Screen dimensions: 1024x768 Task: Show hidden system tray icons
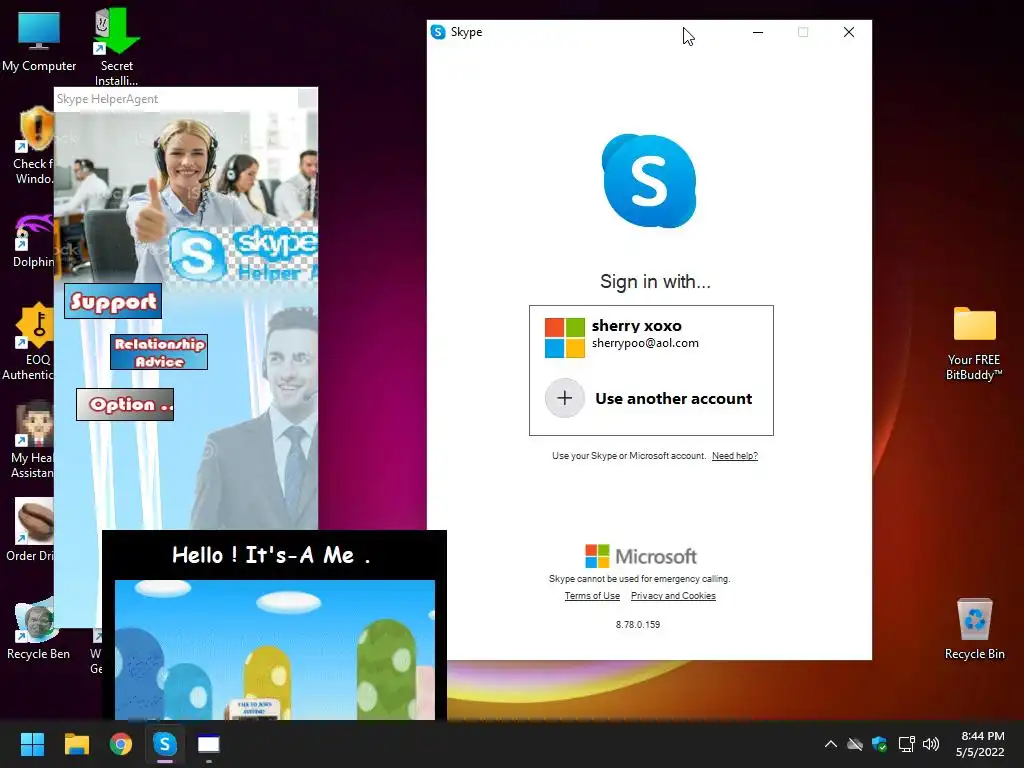pyautogui.click(x=831, y=744)
